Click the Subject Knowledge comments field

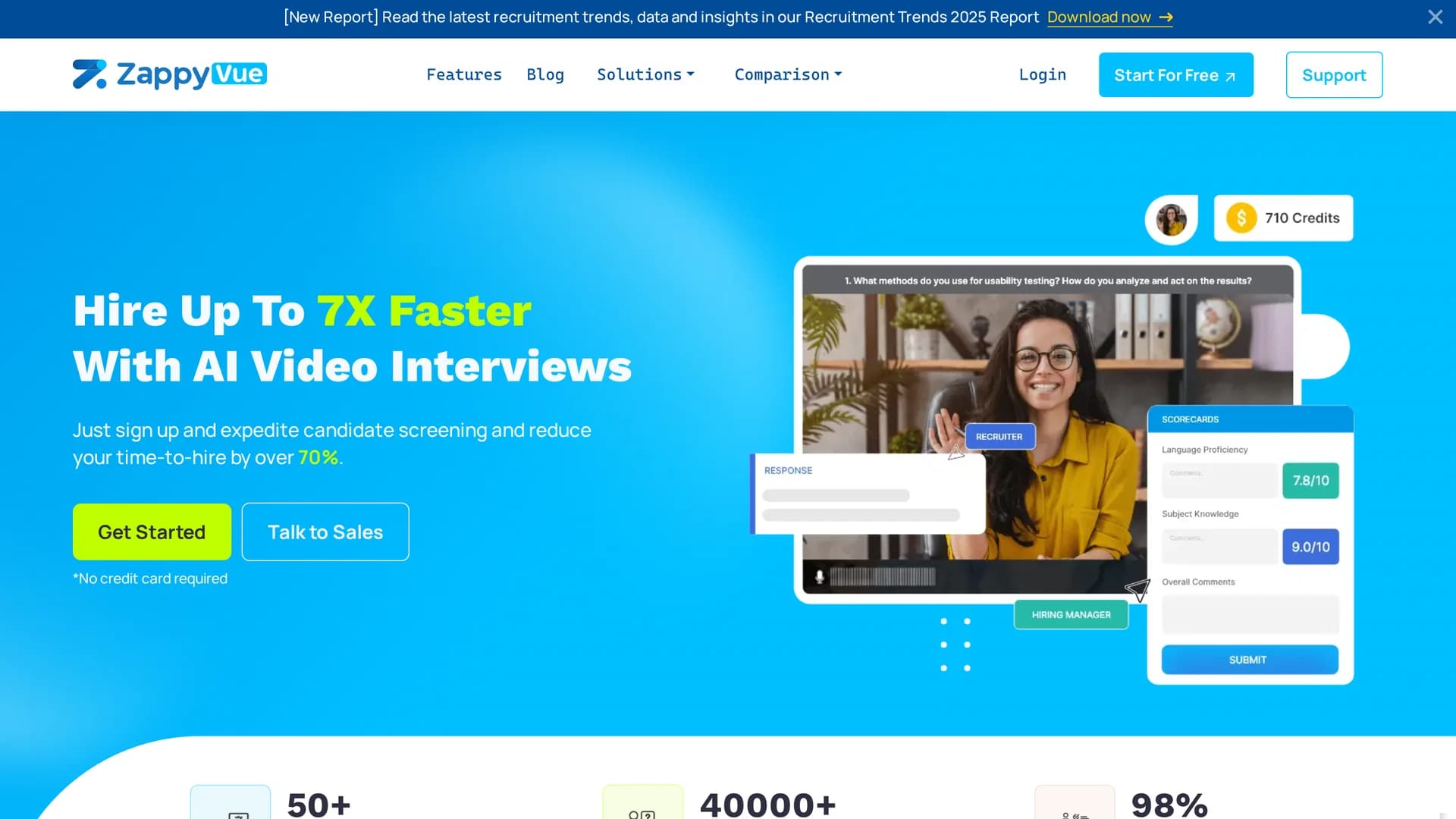[x=1219, y=546]
